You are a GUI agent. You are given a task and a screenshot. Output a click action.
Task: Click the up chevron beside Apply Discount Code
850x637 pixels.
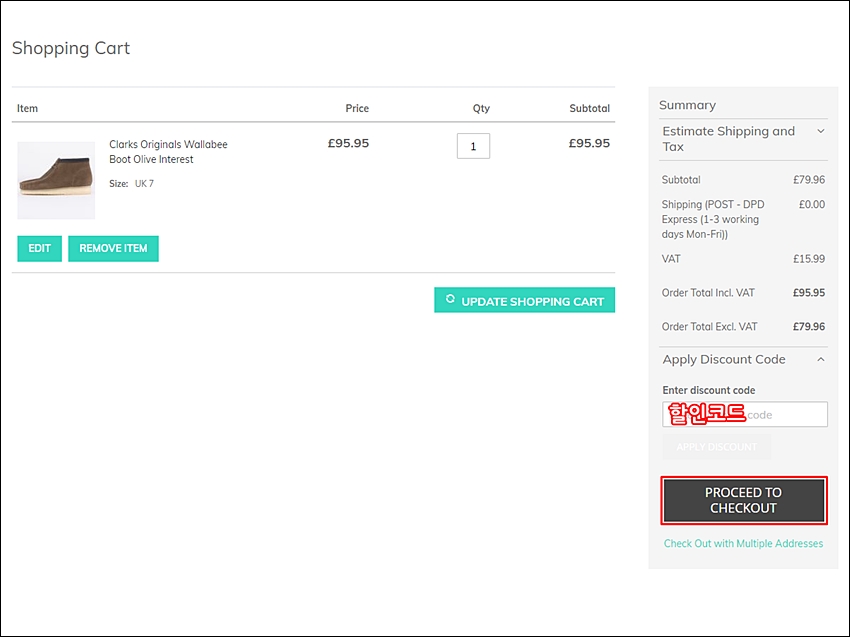tap(821, 359)
